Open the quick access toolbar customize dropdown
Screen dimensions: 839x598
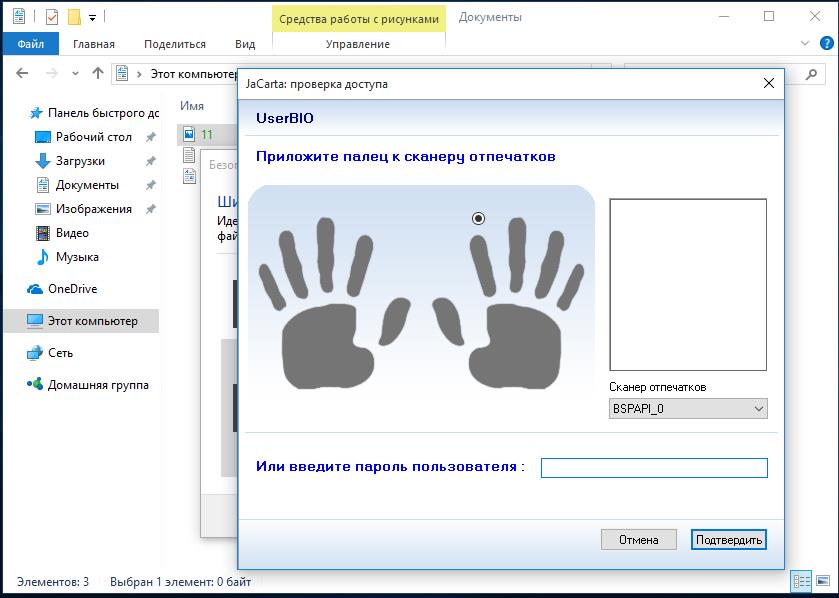(93, 18)
